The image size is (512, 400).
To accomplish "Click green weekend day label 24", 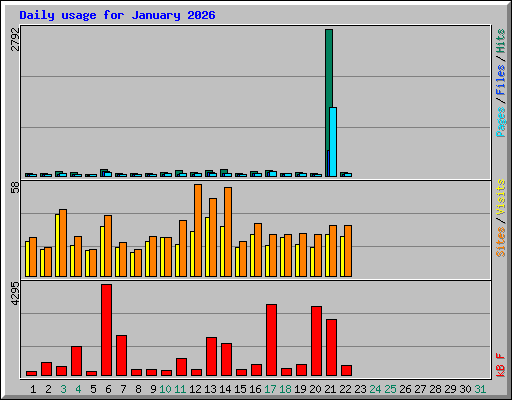I will (375, 389).
